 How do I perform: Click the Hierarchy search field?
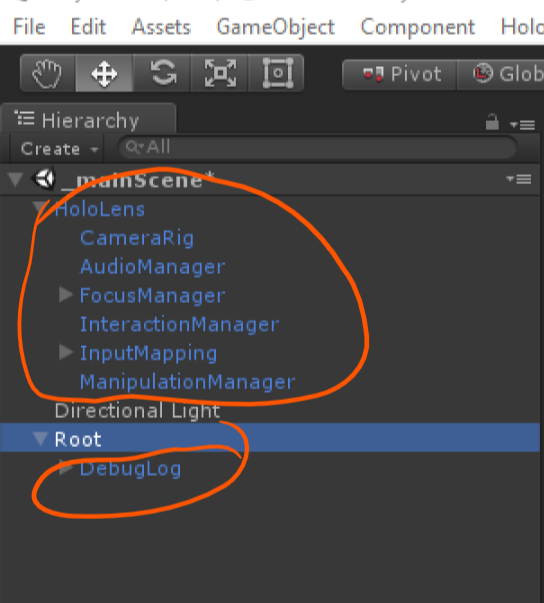click(317, 147)
